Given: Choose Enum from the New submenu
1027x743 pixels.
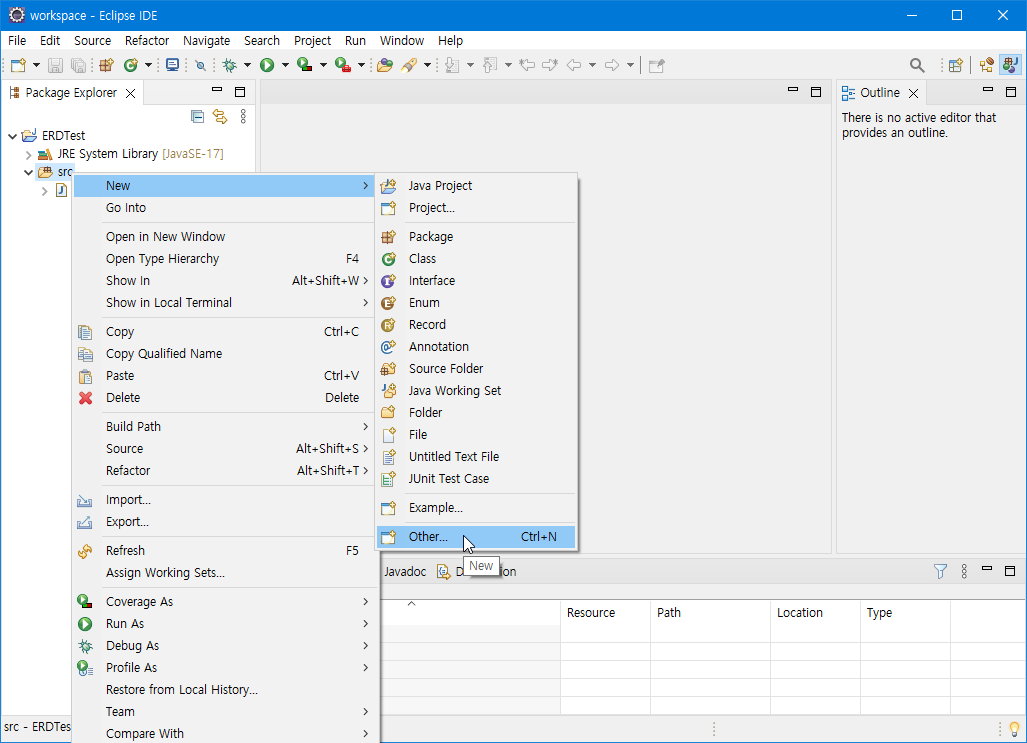Looking at the screenshot, I should pyautogui.click(x=477, y=303).
